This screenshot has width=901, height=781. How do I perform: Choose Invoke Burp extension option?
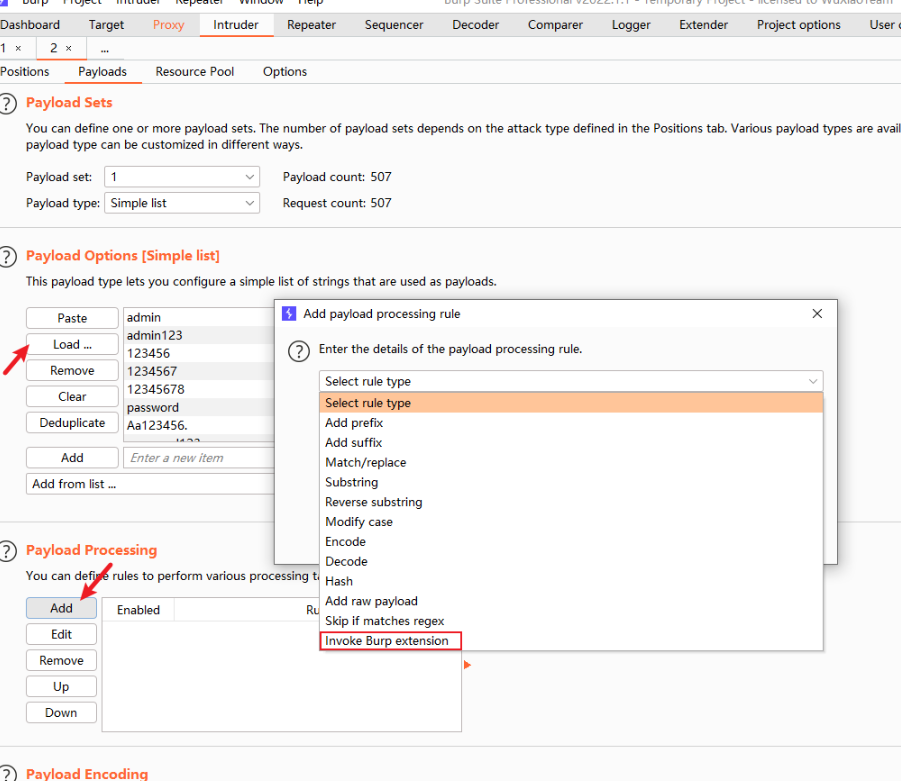click(571, 641)
